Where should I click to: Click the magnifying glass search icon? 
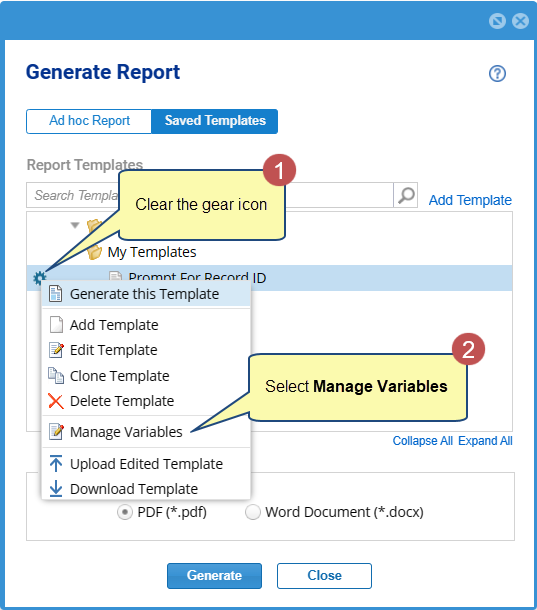click(406, 195)
